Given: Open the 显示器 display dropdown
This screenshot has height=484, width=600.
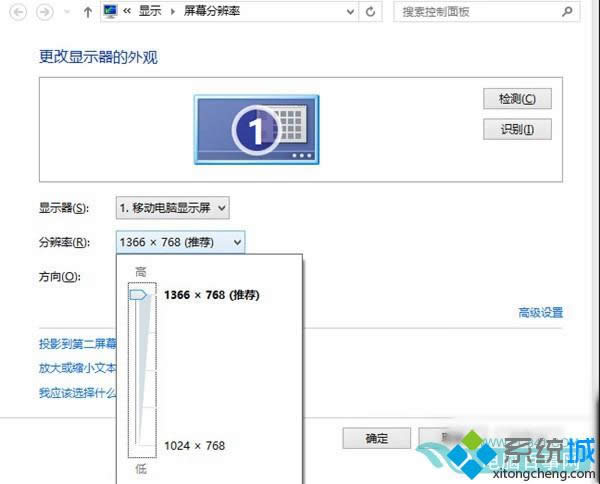Looking at the screenshot, I should point(173,208).
